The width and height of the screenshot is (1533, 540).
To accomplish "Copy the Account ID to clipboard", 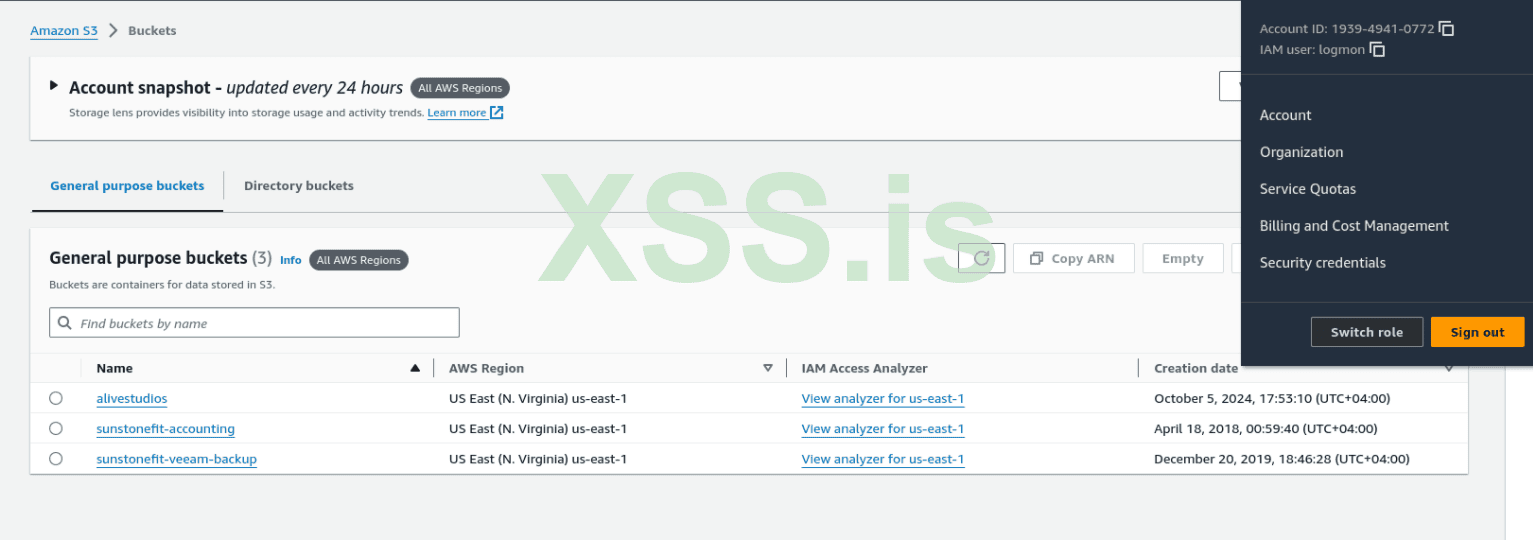I will point(1446,29).
